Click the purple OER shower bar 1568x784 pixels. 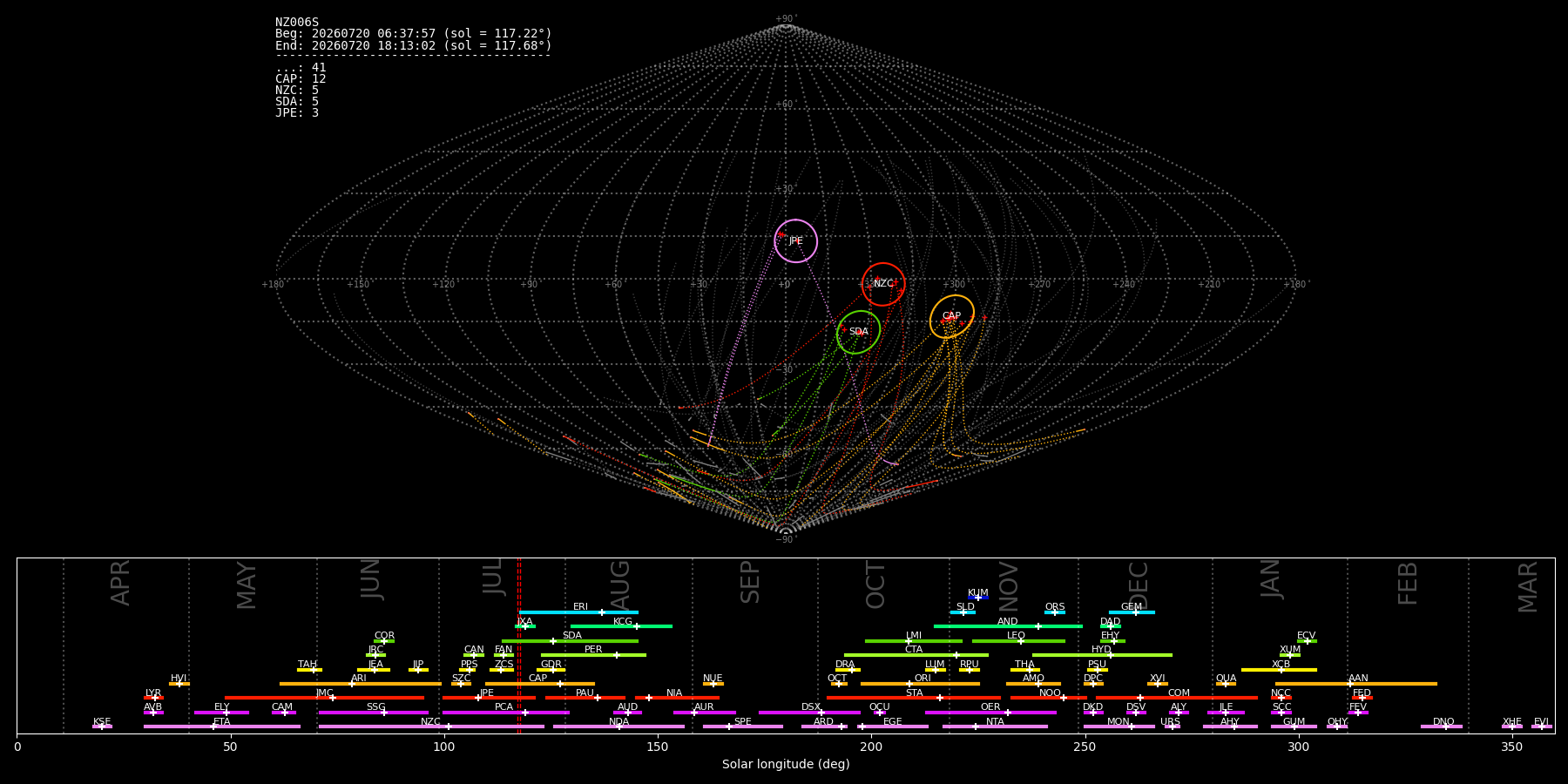tap(990, 713)
